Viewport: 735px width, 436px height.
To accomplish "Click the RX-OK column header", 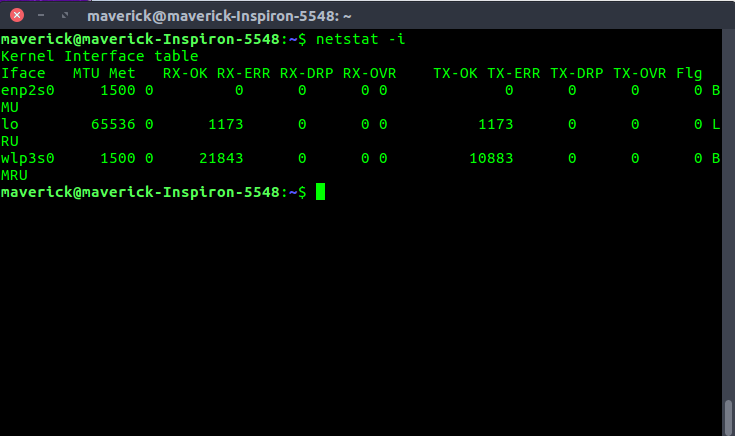I will (x=185, y=74).
